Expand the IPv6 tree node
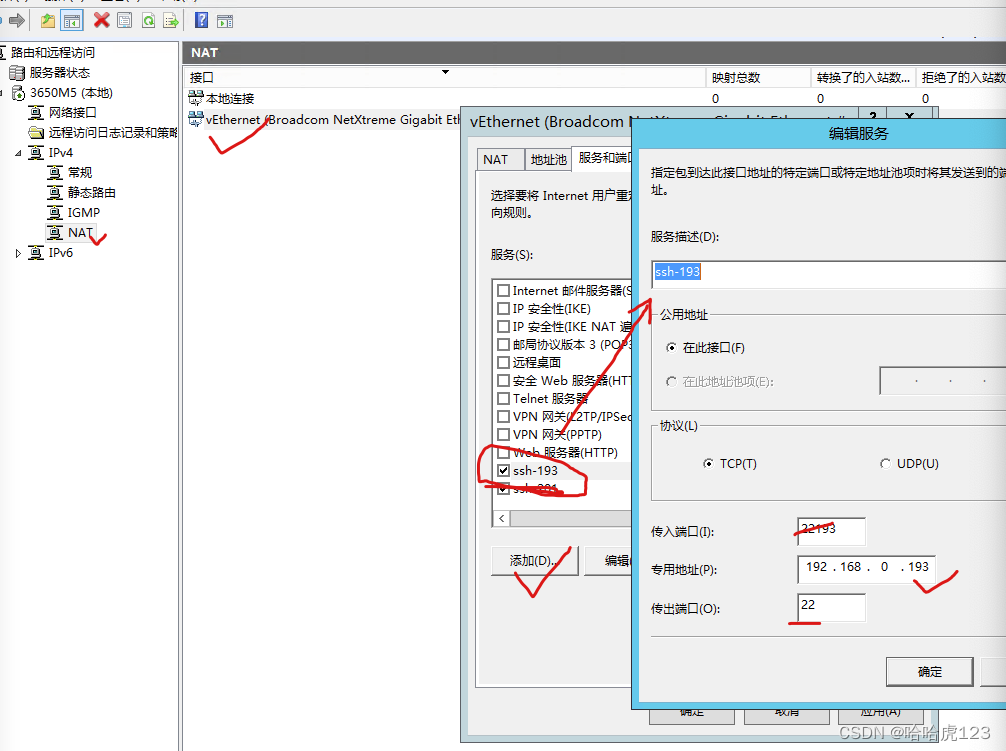The height and width of the screenshot is (751, 1006). pos(18,253)
